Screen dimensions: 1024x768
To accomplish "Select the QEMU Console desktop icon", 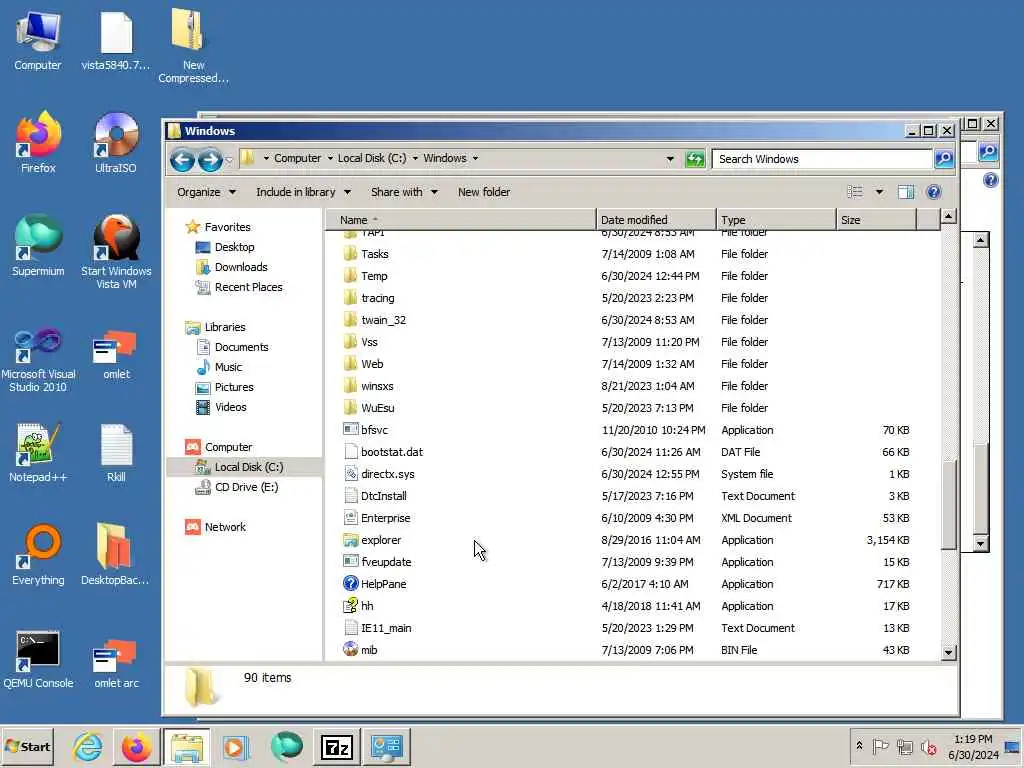I will pyautogui.click(x=38, y=660).
